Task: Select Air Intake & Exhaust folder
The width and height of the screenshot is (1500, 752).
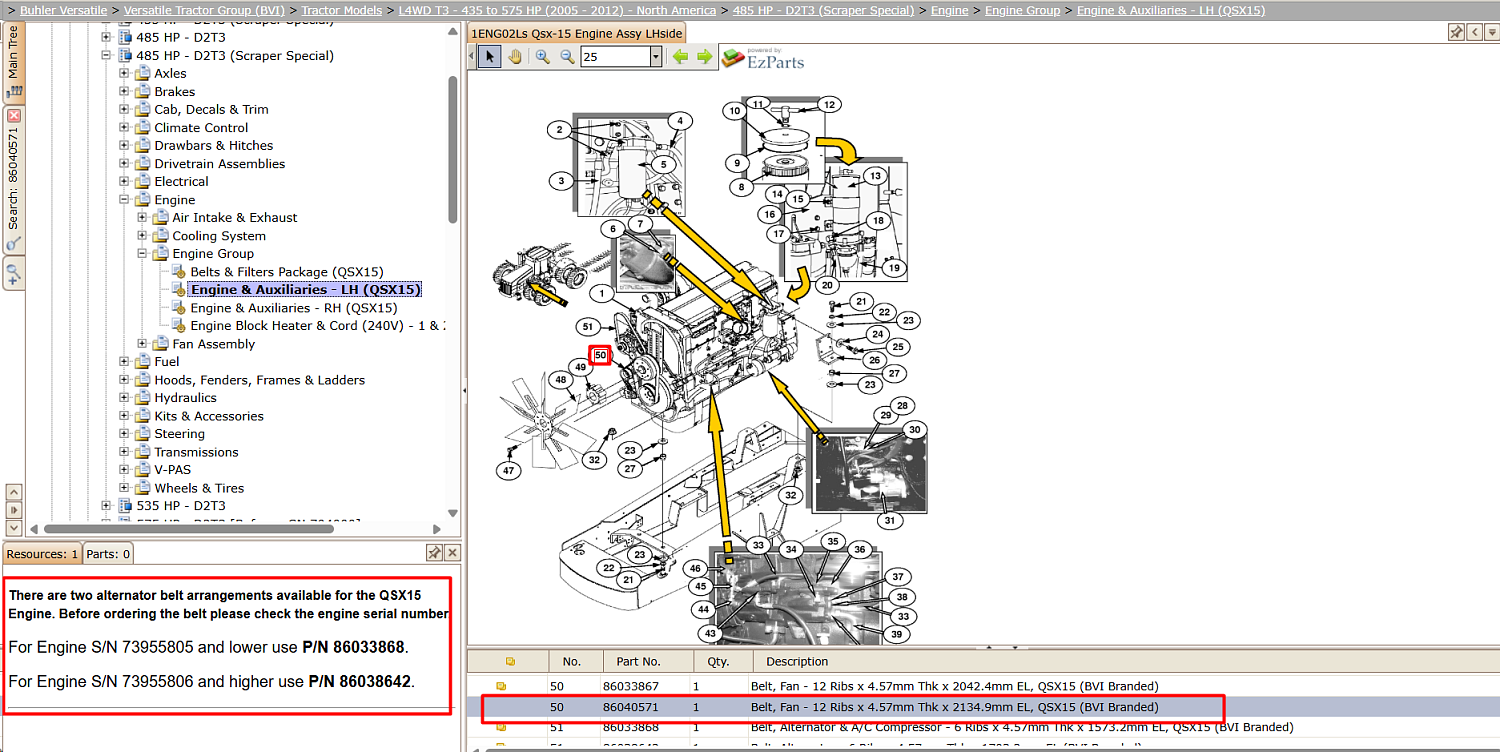Action: (235, 218)
